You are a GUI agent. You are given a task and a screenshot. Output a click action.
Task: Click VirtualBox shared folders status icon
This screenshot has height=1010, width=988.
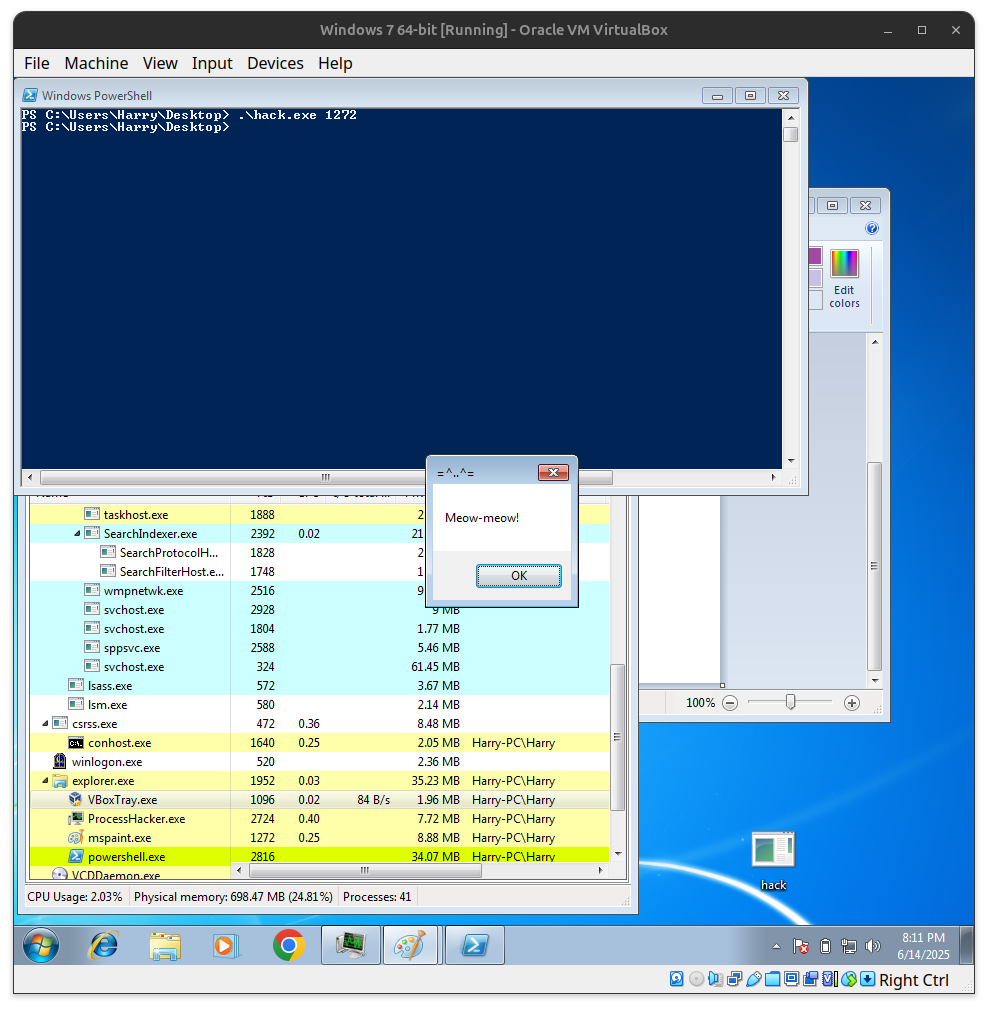772,979
